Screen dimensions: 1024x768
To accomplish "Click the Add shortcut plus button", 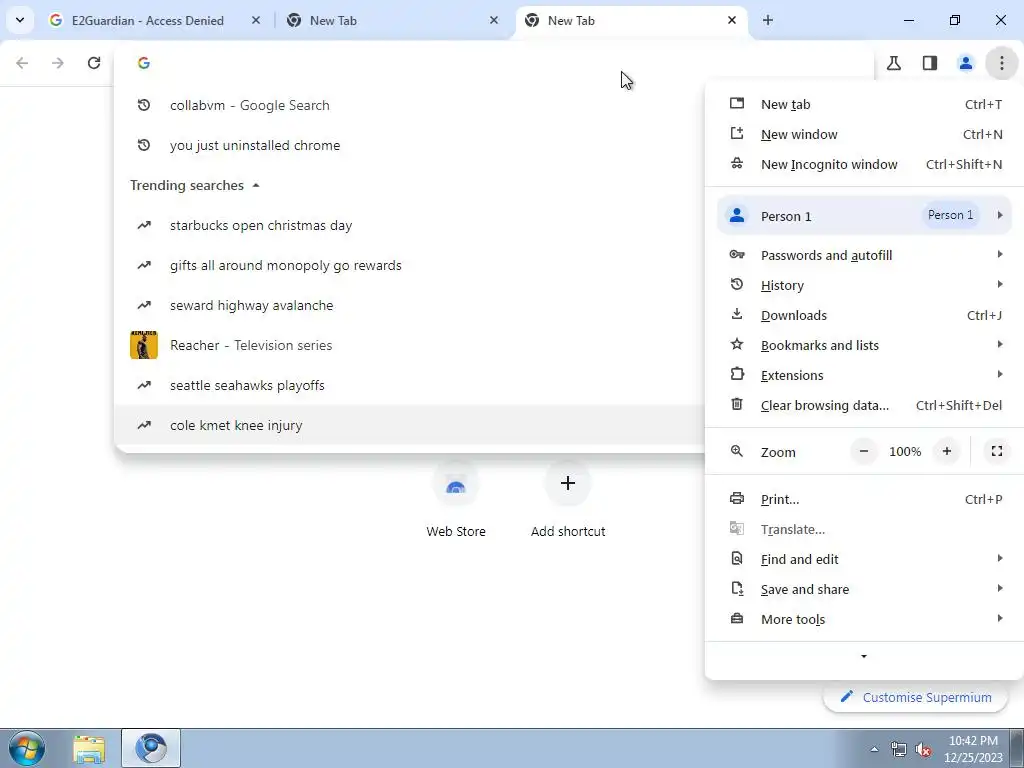I will [x=568, y=483].
